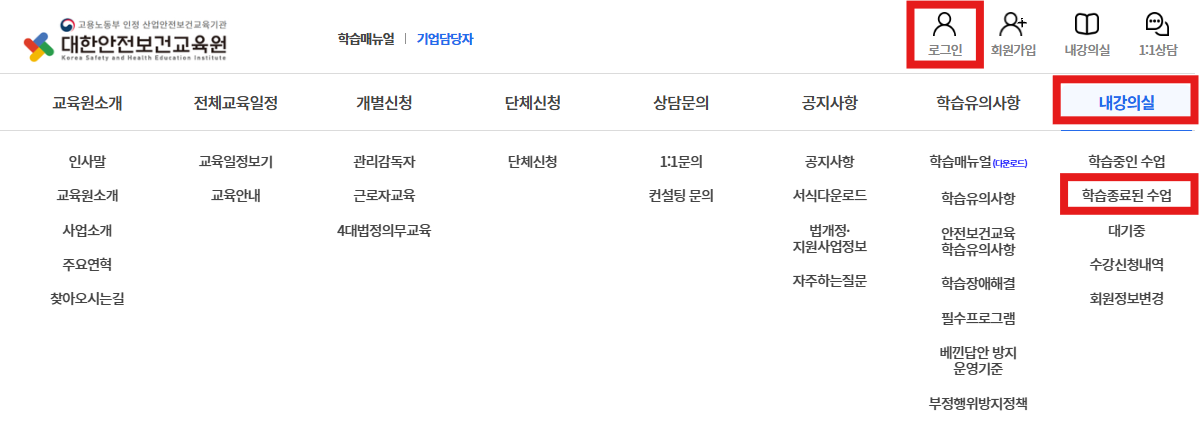Open 내강의실 via the book icon
The height and width of the screenshot is (429, 1199).
click(x=1087, y=25)
